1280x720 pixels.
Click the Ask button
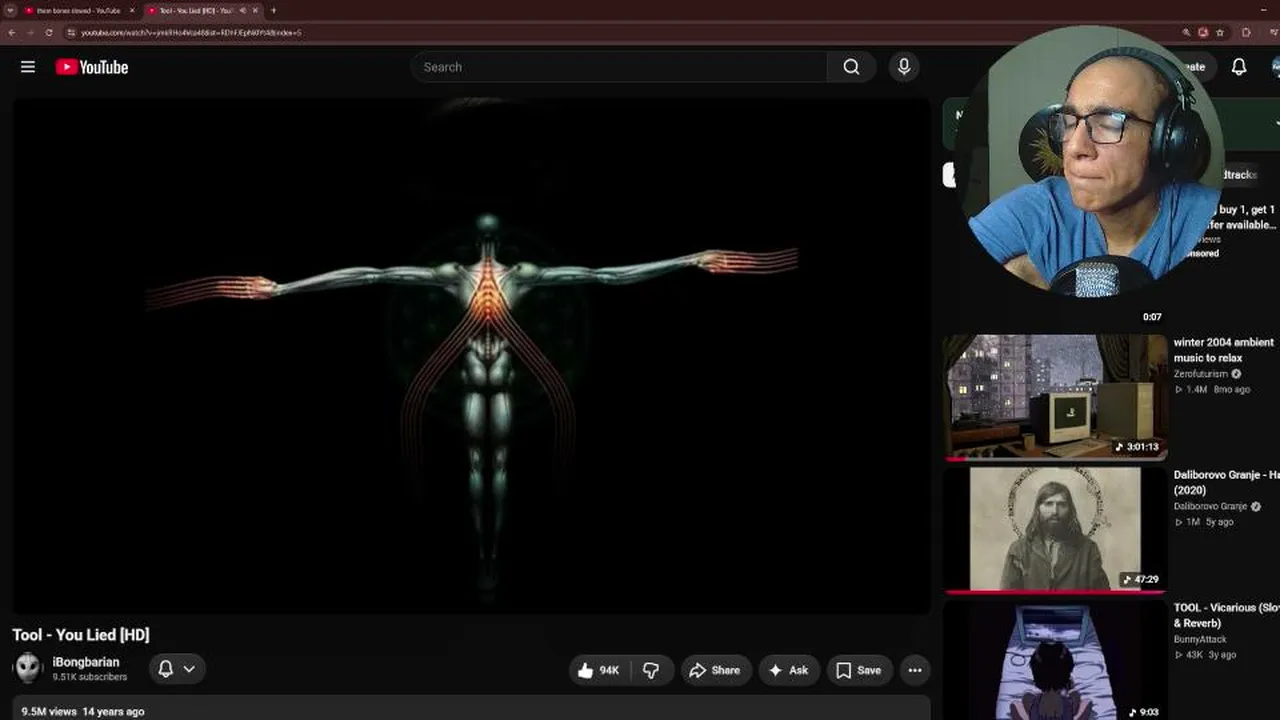[788, 670]
